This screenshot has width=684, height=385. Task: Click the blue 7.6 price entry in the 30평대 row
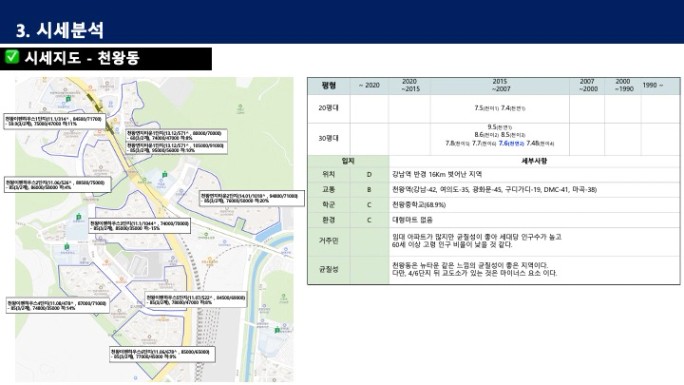pos(511,143)
